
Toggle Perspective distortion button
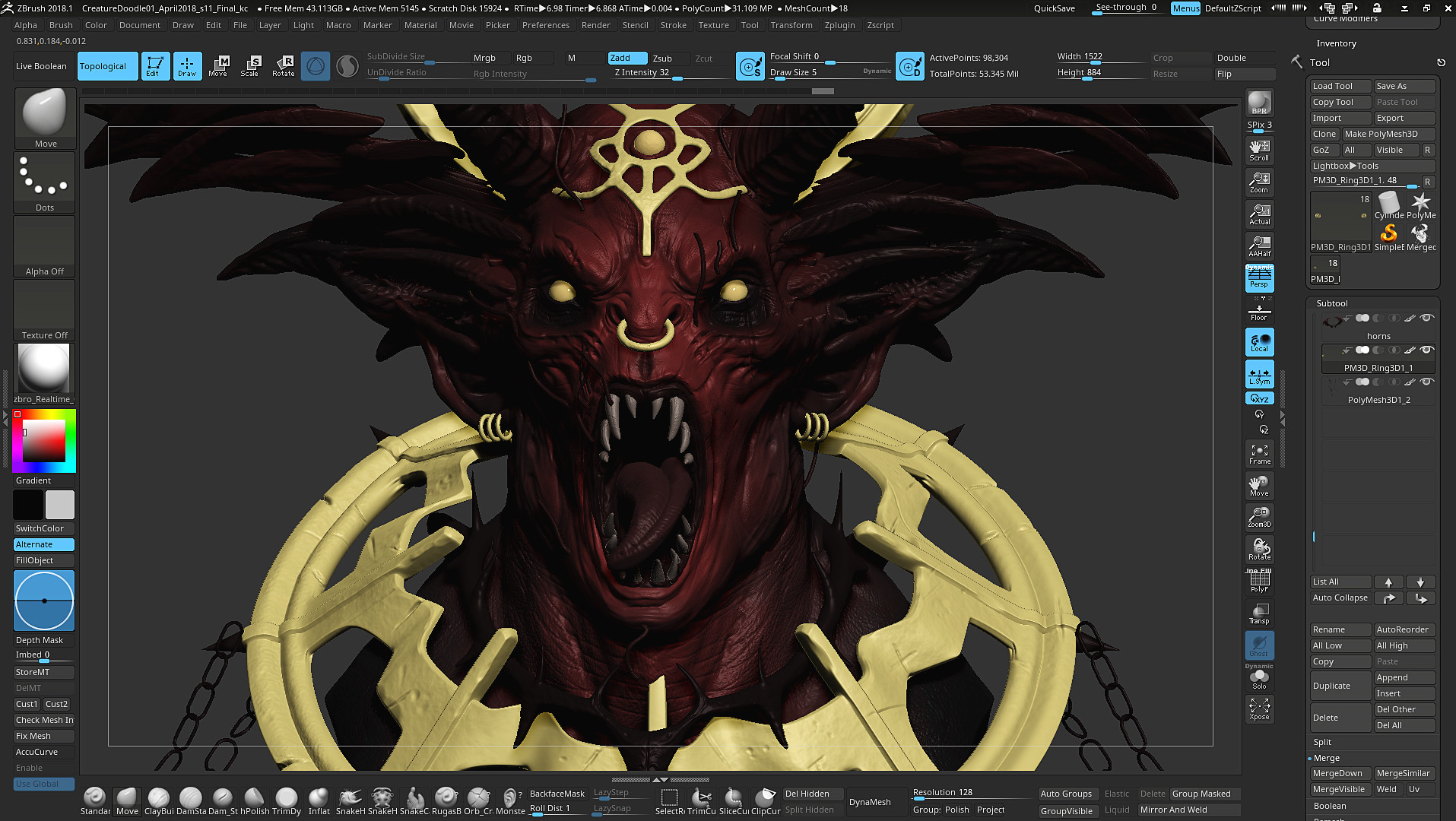tap(1259, 278)
